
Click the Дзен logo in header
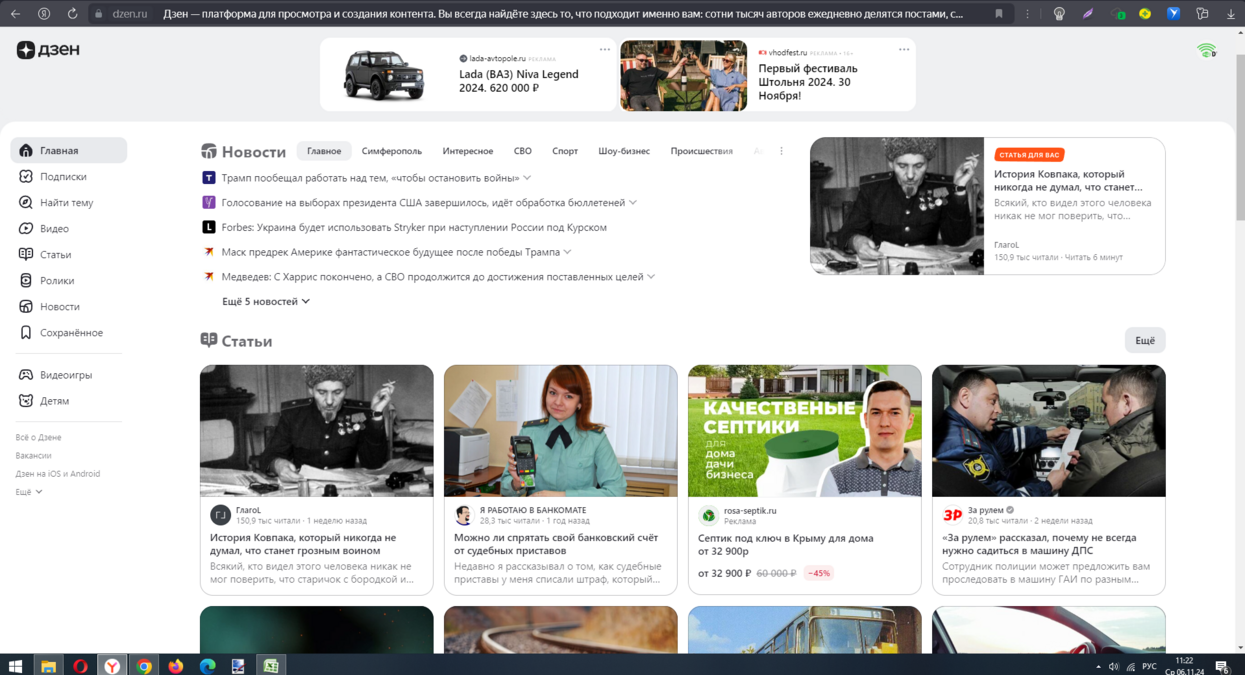pyautogui.click(x=48, y=50)
